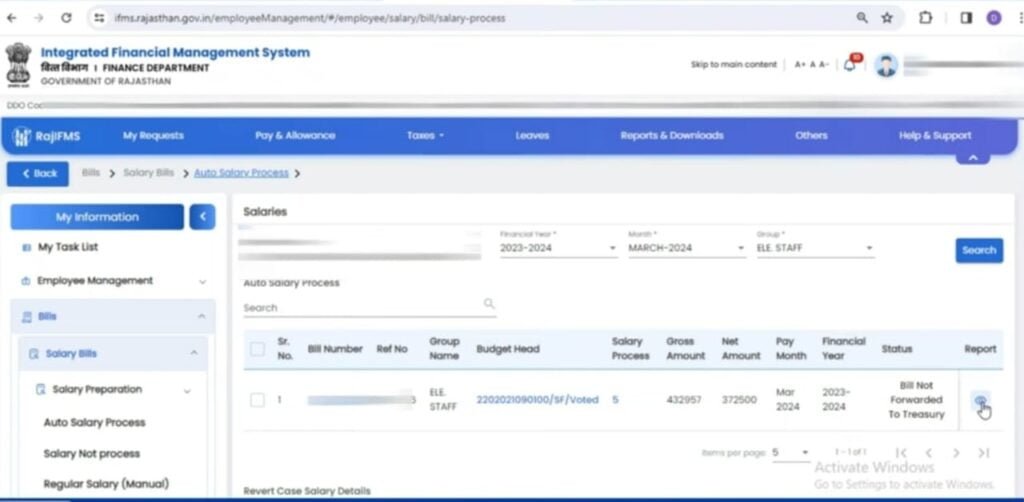This screenshot has width=1024, height=502.
Task: Click search magnifier in Auto Salary Process table
Action: [x=488, y=304]
